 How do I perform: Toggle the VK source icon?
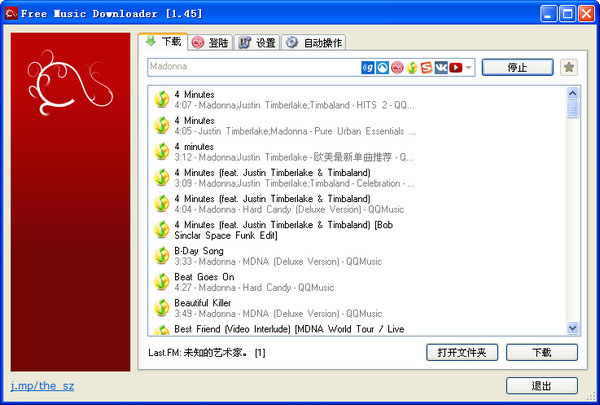(x=441, y=68)
